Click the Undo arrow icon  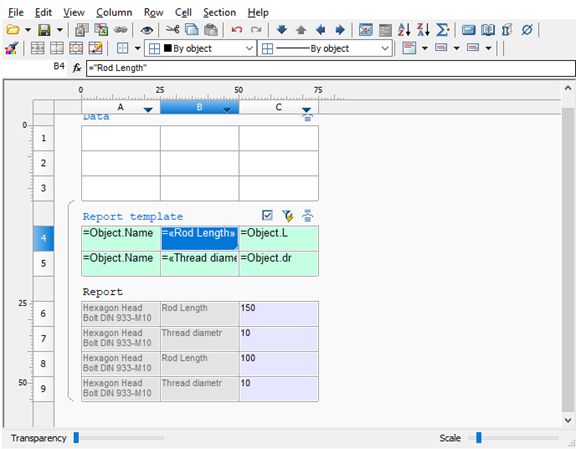tap(237, 30)
